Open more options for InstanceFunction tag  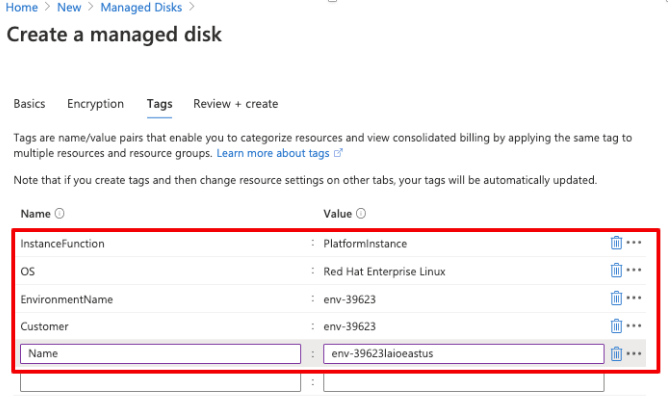coord(634,243)
